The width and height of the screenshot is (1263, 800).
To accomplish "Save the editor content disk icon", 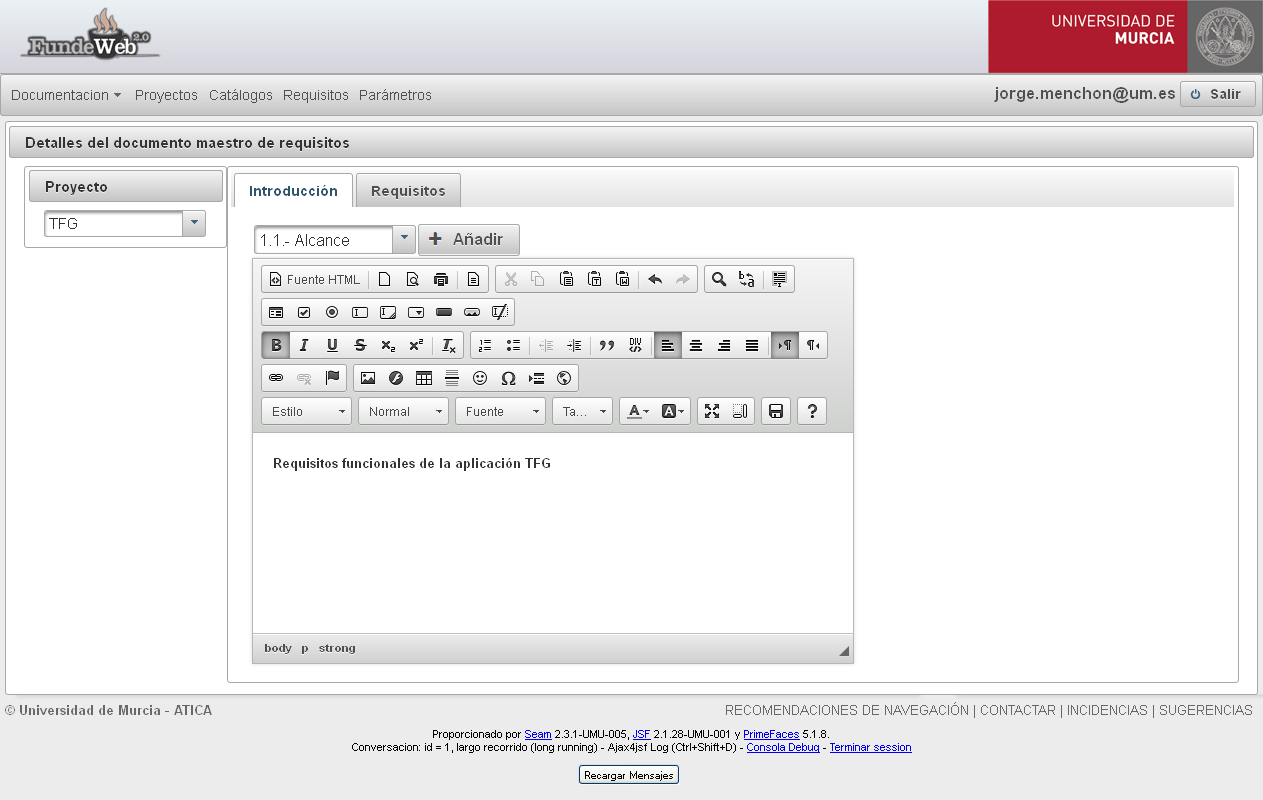I will pos(776,411).
